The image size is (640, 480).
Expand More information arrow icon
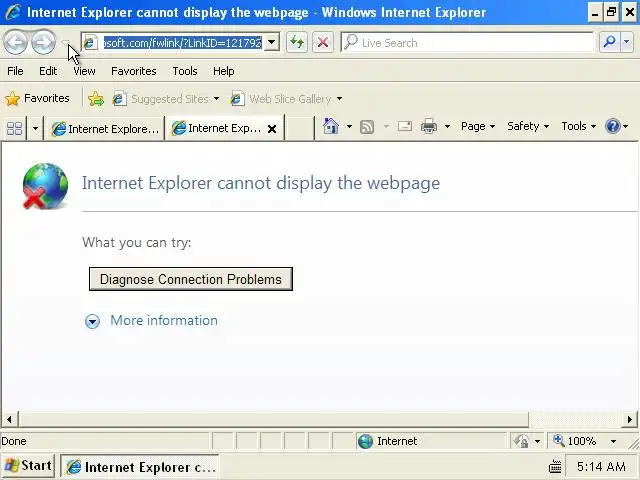[x=92, y=321]
